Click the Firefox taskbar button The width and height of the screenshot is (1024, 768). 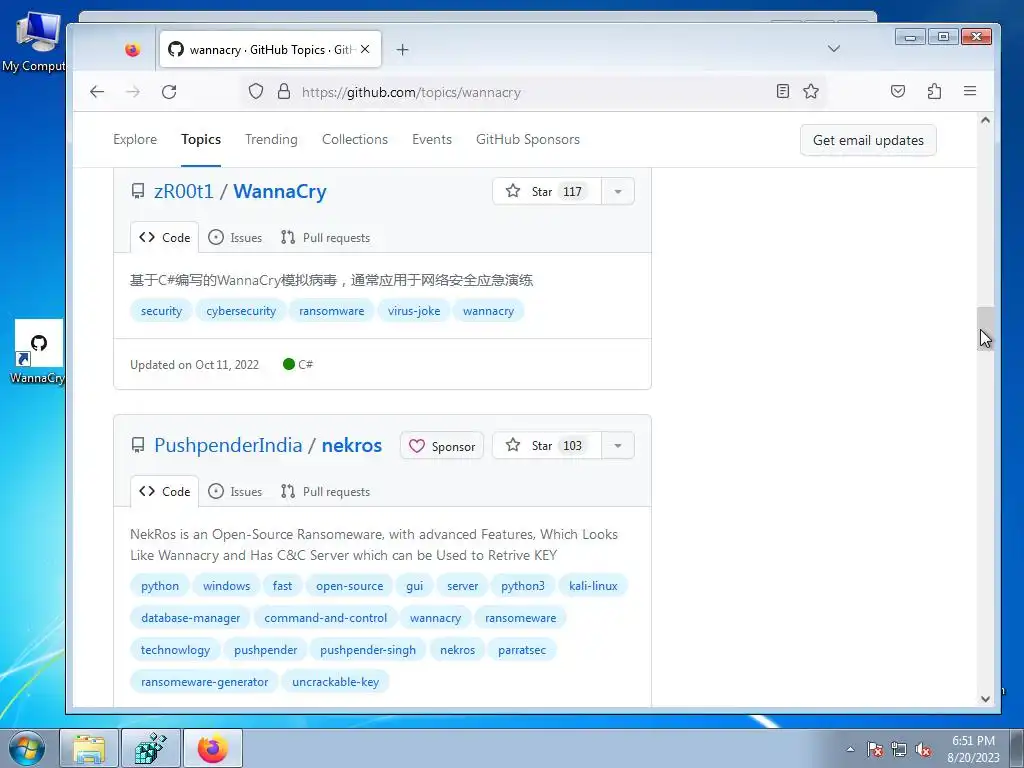213,748
